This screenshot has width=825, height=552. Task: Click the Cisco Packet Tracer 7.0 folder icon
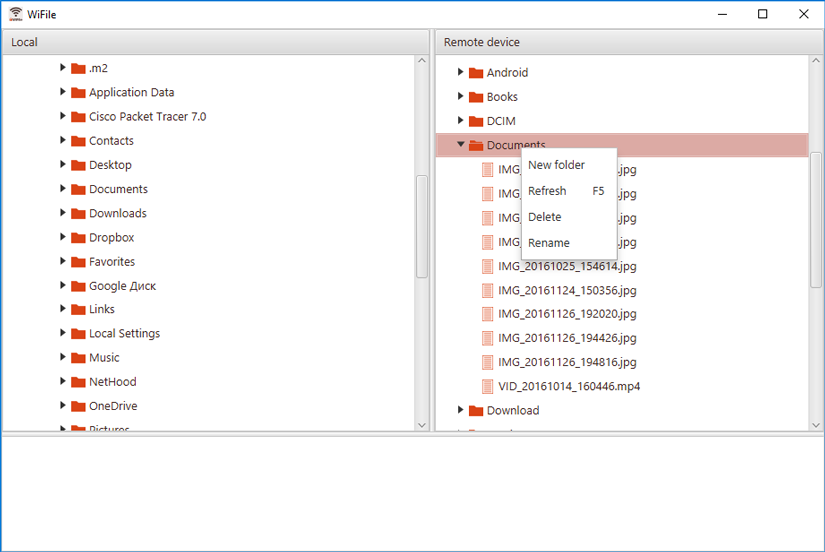(x=78, y=117)
